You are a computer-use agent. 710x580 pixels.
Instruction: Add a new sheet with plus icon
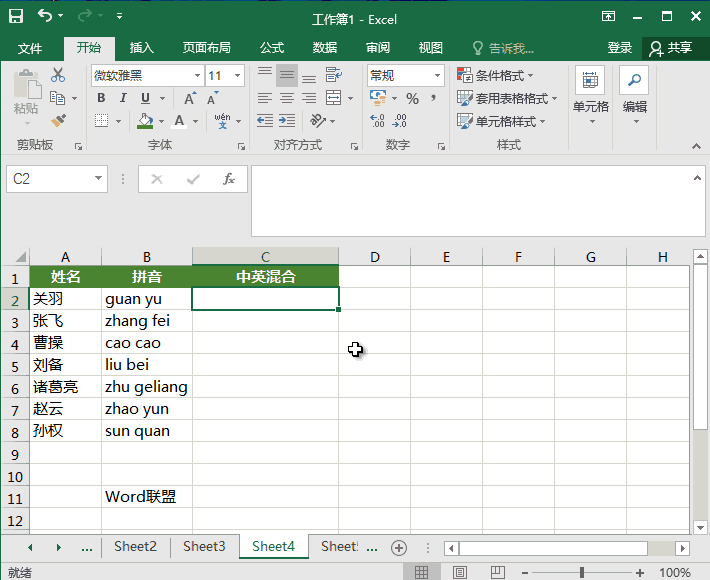398,547
